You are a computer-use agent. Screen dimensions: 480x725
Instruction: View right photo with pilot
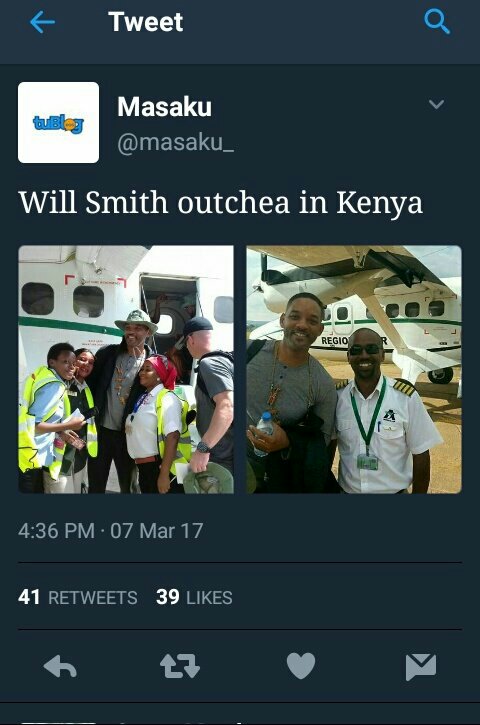(354, 369)
